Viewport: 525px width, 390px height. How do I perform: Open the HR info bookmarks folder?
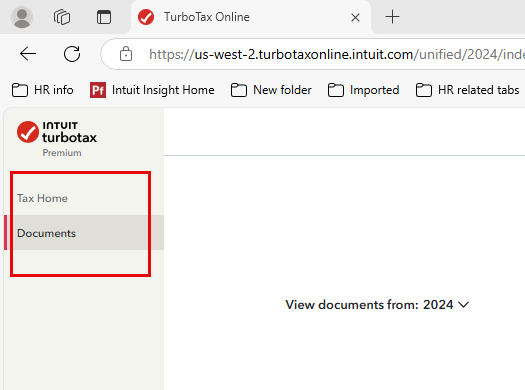point(43,90)
